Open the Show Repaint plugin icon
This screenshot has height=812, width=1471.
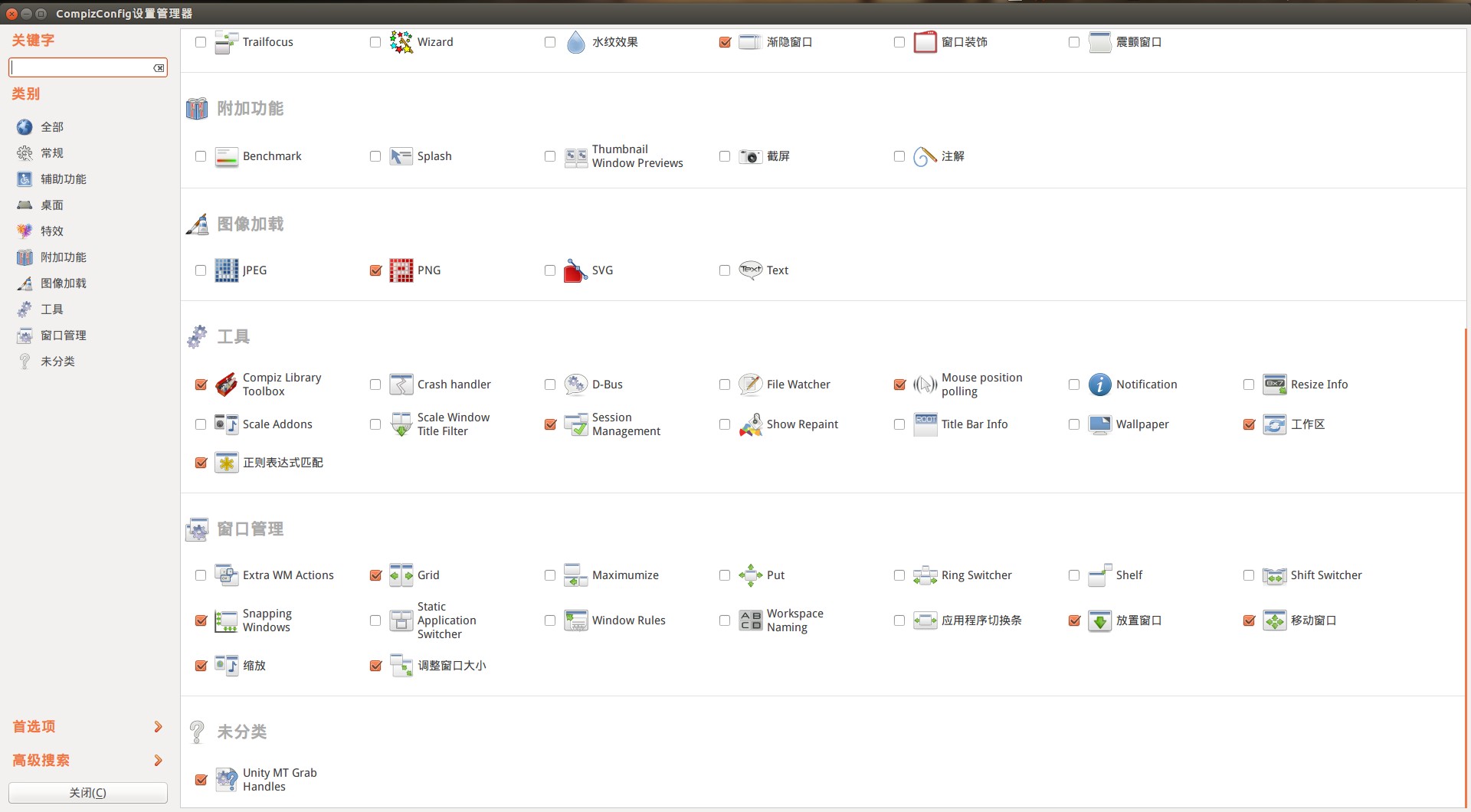(751, 424)
